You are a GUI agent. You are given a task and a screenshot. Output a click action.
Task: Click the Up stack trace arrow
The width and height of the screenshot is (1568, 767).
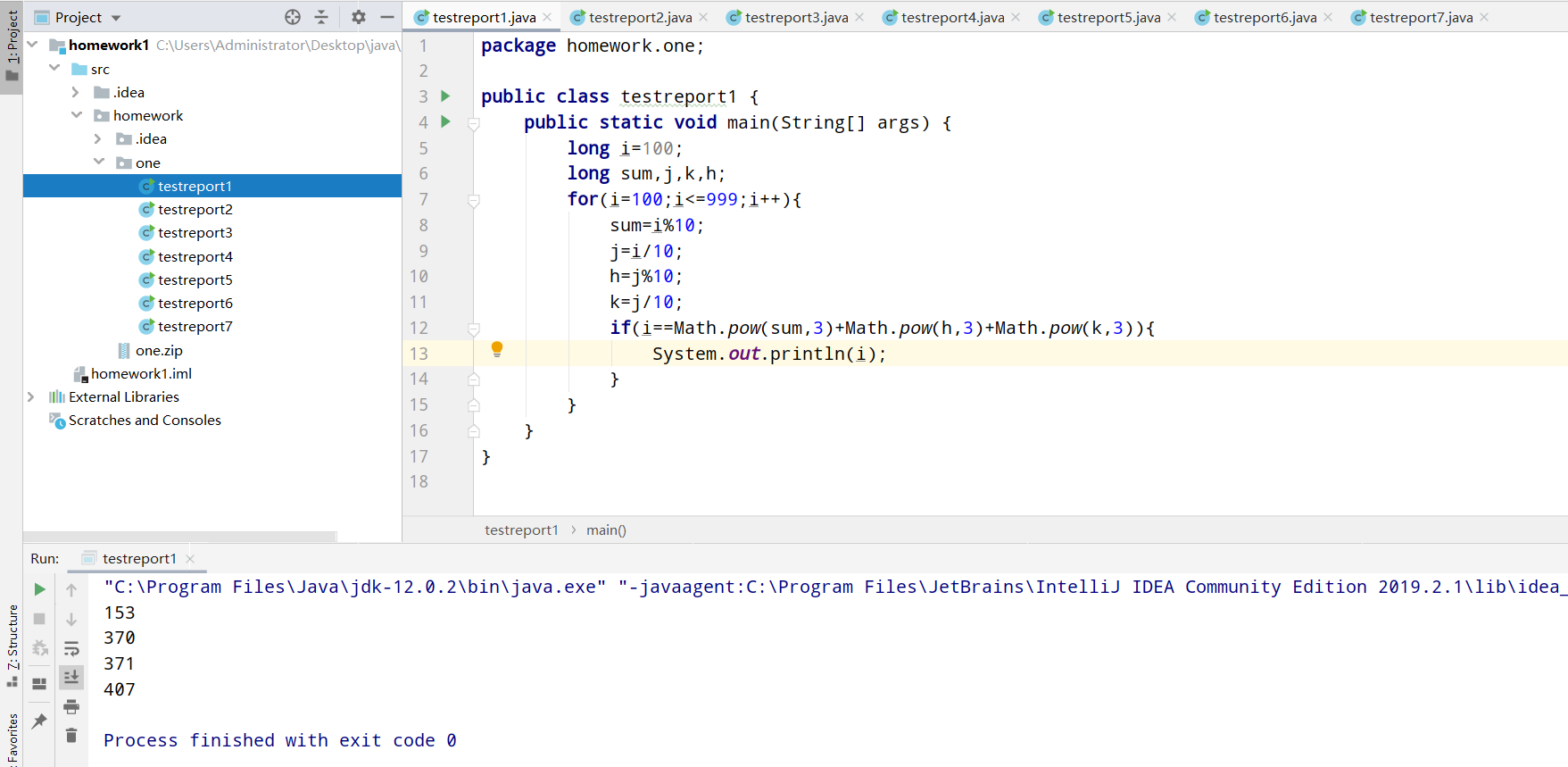click(x=71, y=589)
